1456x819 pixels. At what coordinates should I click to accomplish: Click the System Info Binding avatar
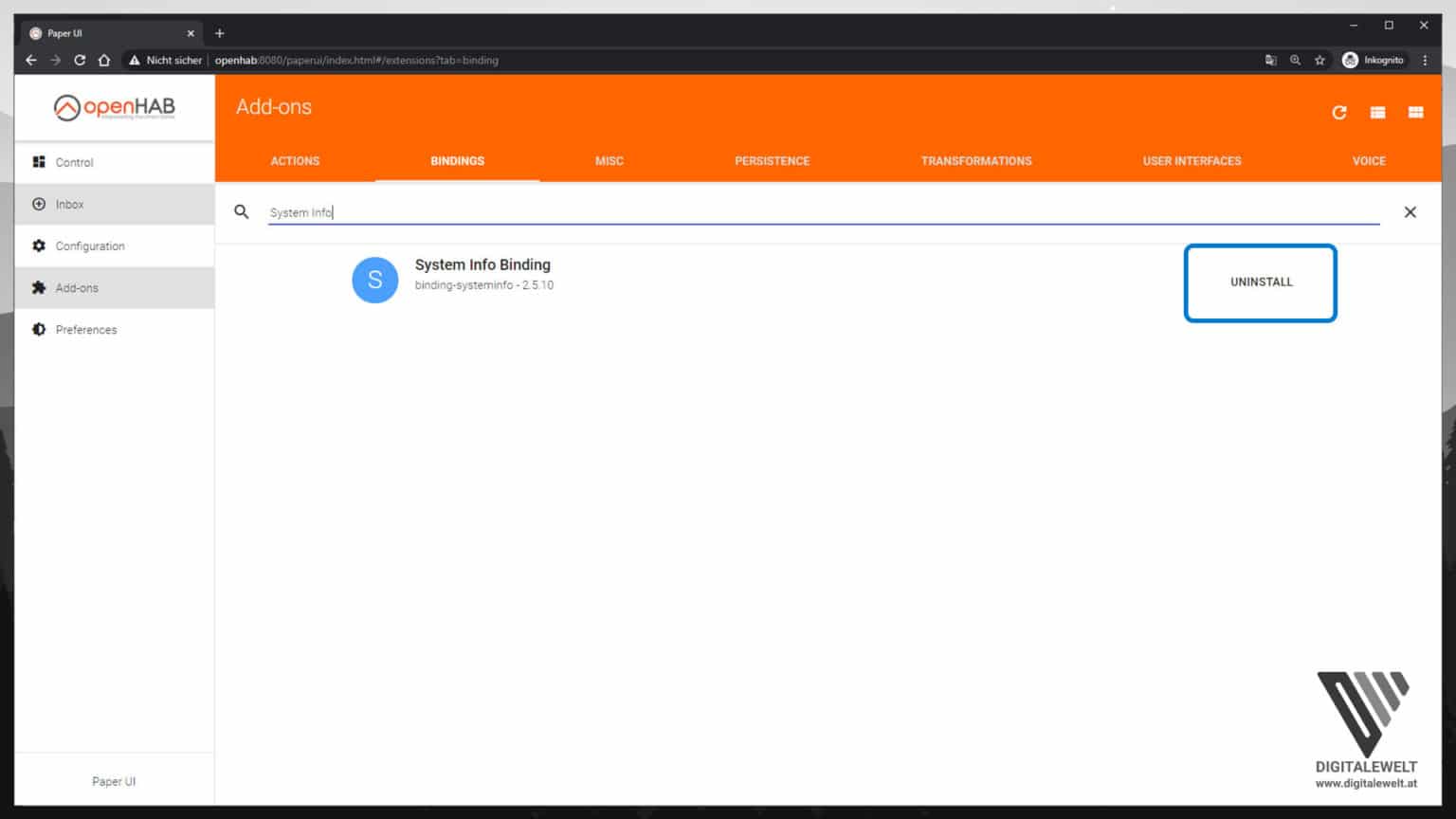374,280
